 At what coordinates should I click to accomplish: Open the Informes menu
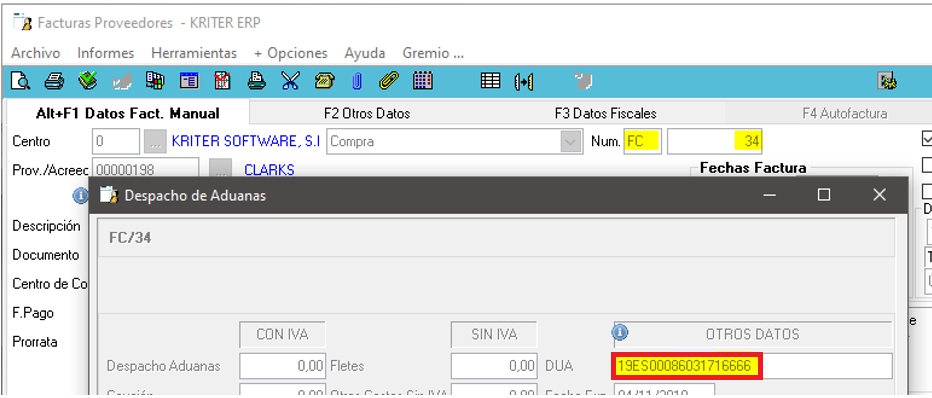click(106, 53)
